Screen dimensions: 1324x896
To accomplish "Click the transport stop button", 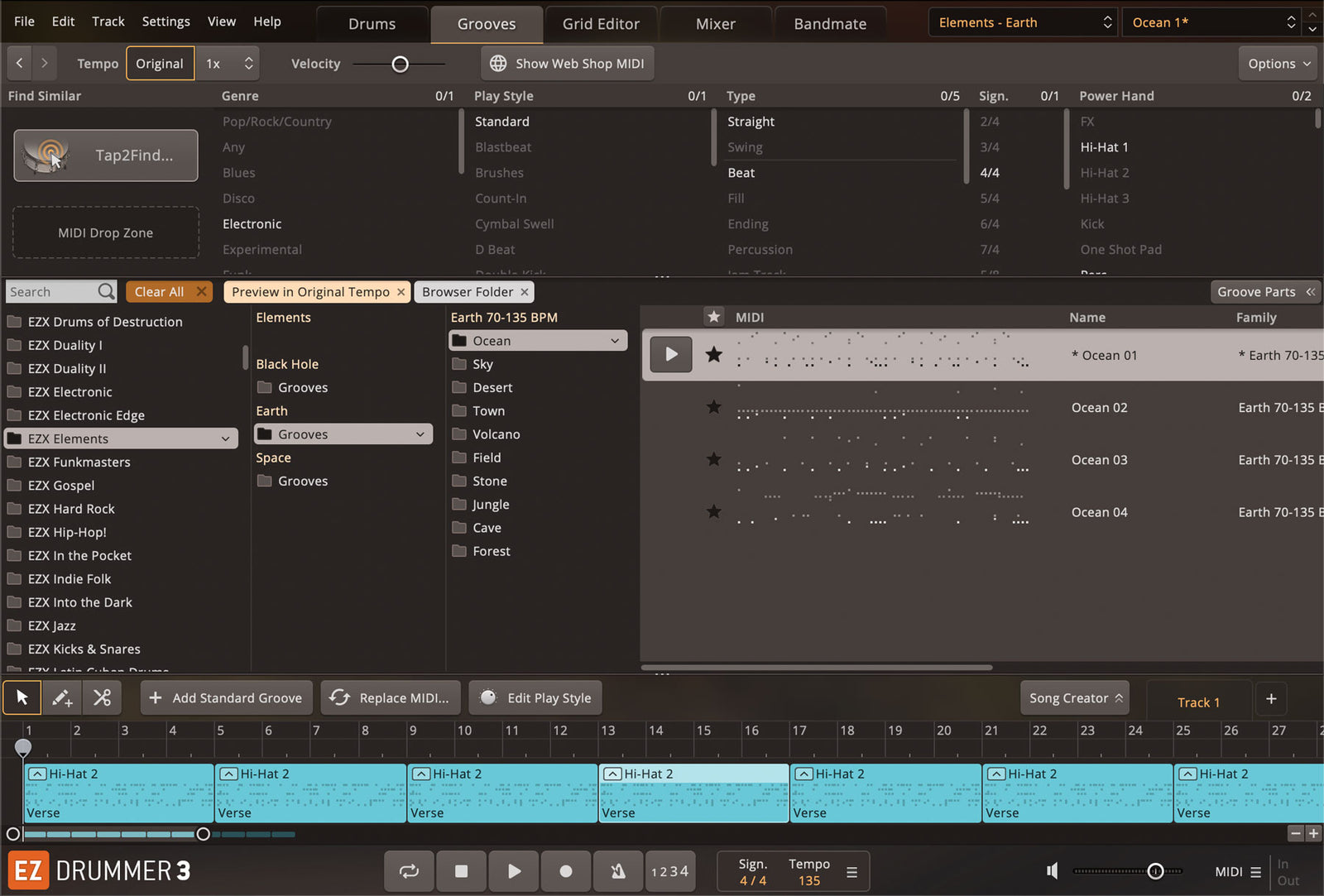I will point(461,871).
